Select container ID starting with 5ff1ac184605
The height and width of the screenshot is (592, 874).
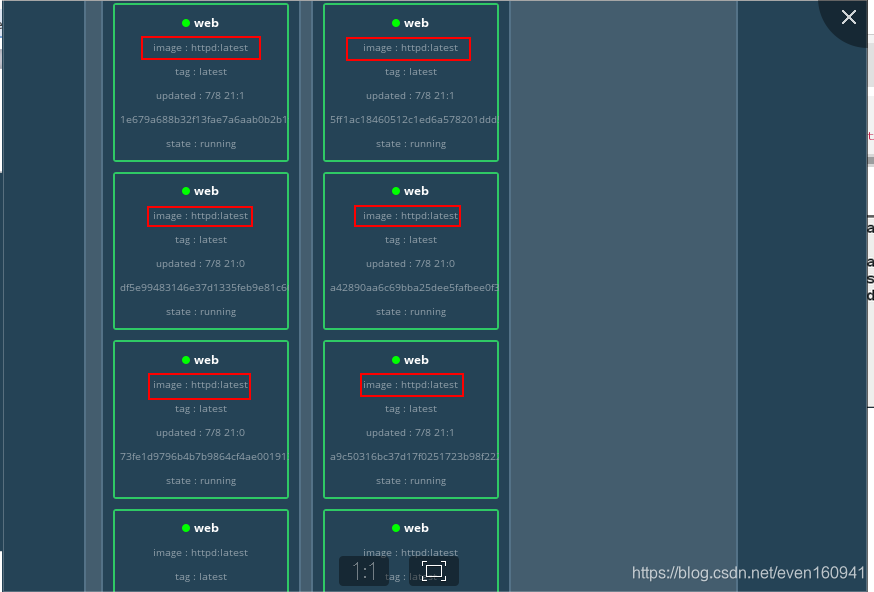tap(413, 119)
